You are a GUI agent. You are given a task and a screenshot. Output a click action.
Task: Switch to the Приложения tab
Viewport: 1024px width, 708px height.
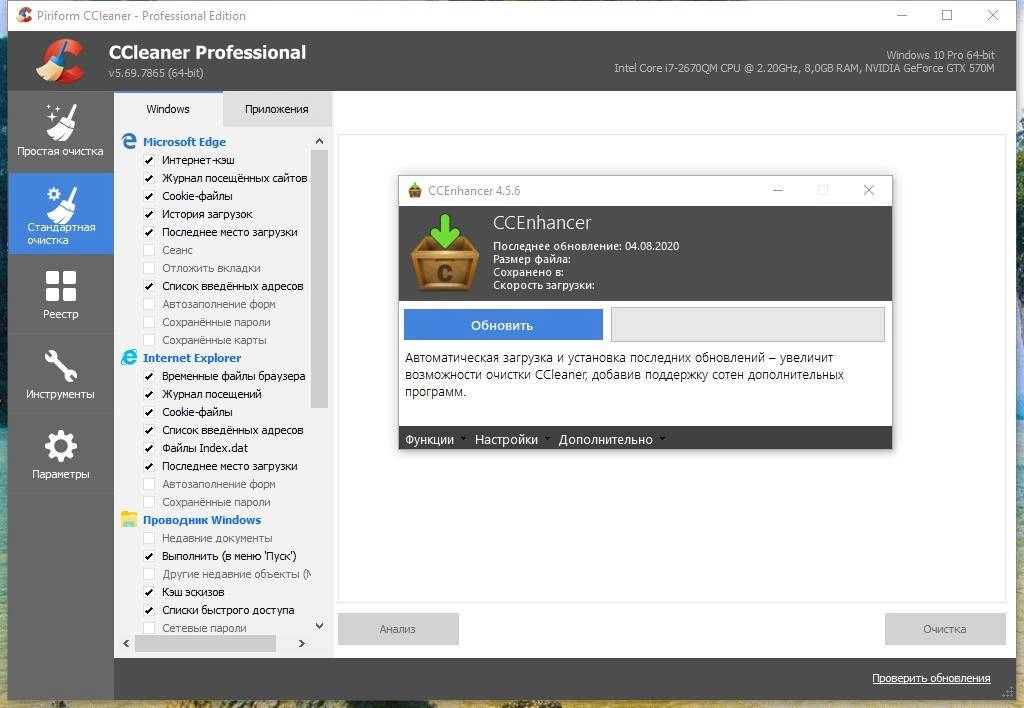point(277,109)
